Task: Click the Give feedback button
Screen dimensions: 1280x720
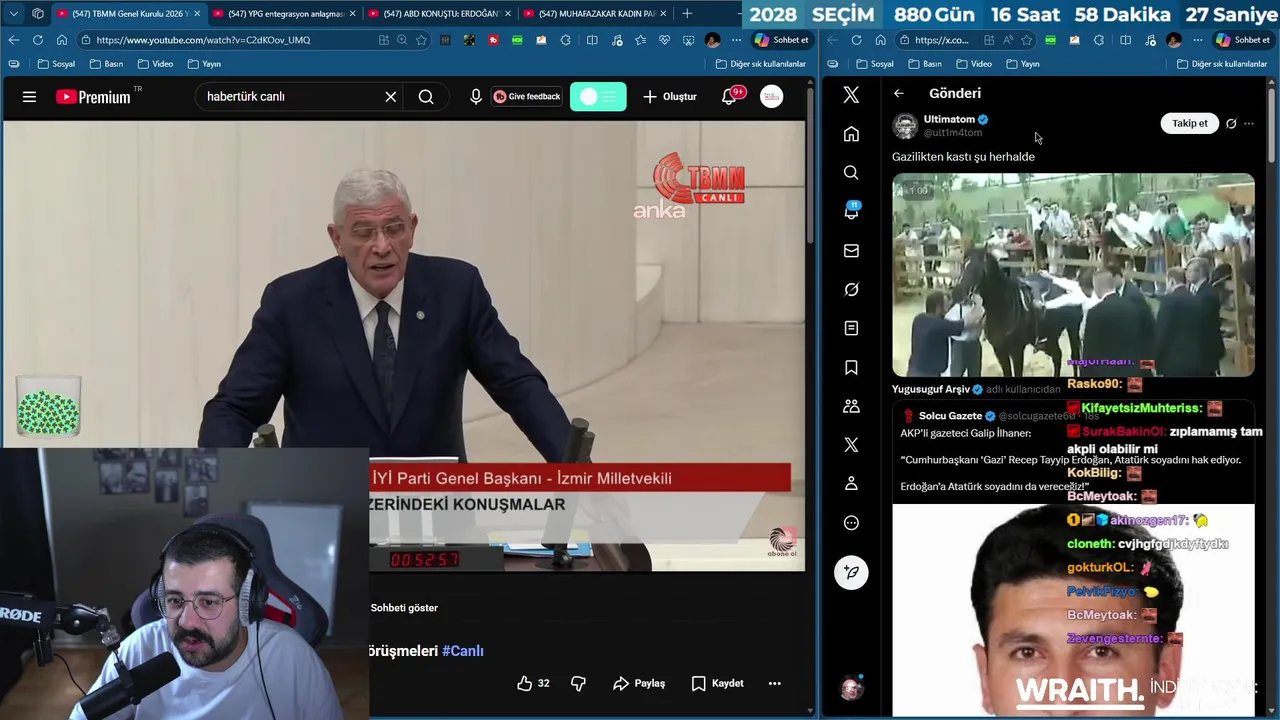Action: click(x=527, y=97)
